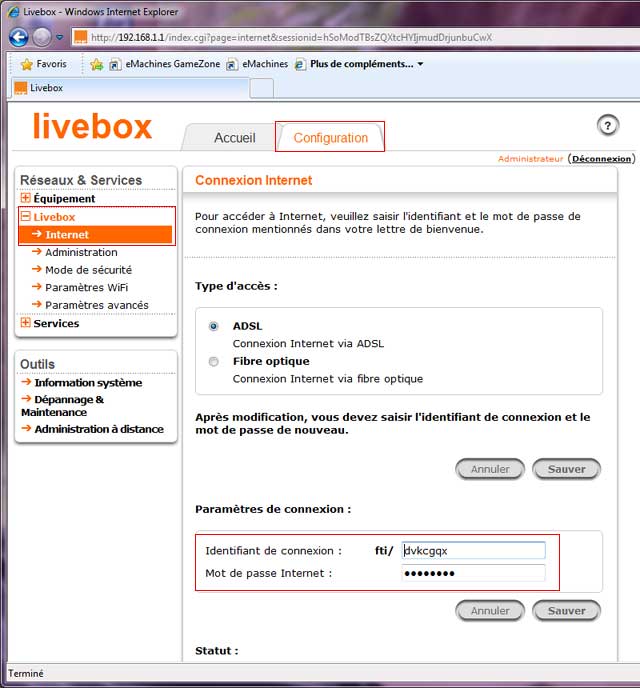
Task: Open Administration à distance tool
Action: (x=99, y=429)
